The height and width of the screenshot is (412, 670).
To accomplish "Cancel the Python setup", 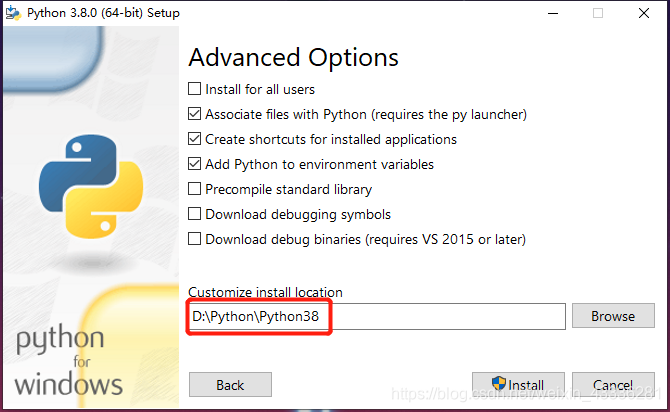I will (613, 385).
